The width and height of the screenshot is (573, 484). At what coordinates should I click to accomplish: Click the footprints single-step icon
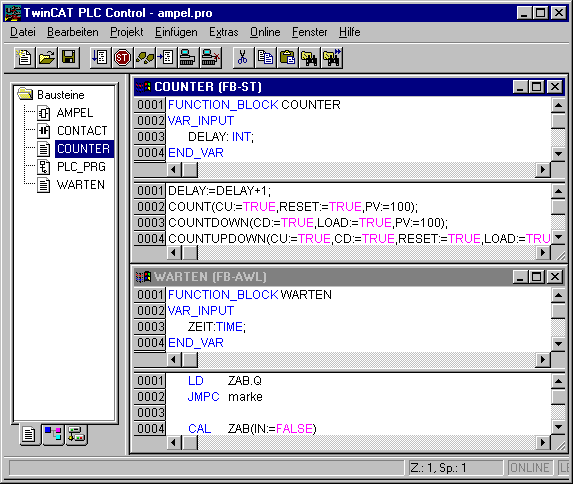pyautogui.click(x=144, y=58)
